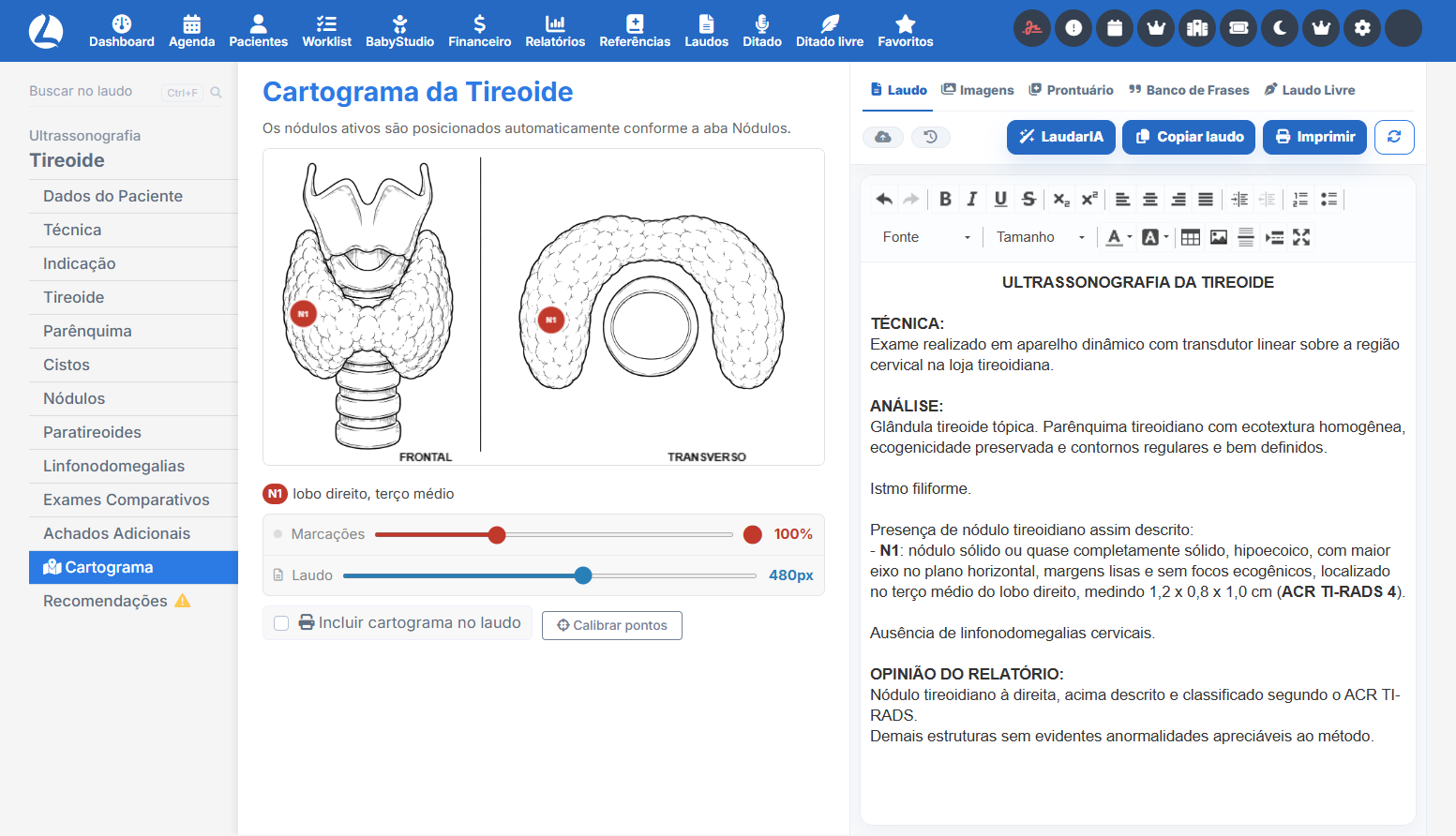
Task: Insert a table in editor
Action: pyautogui.click(x=1191, y=237)
